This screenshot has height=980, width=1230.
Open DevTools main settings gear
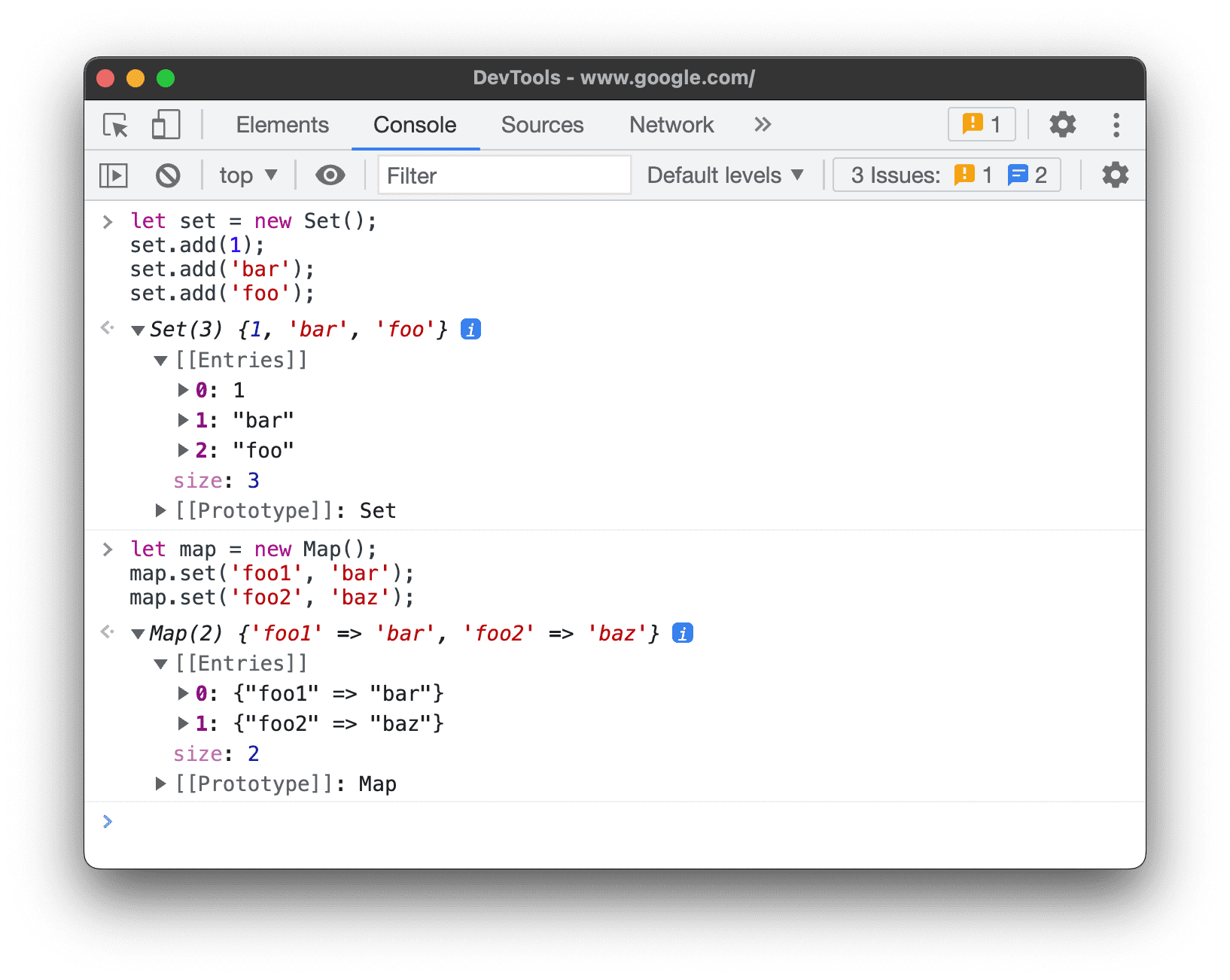1062,125
